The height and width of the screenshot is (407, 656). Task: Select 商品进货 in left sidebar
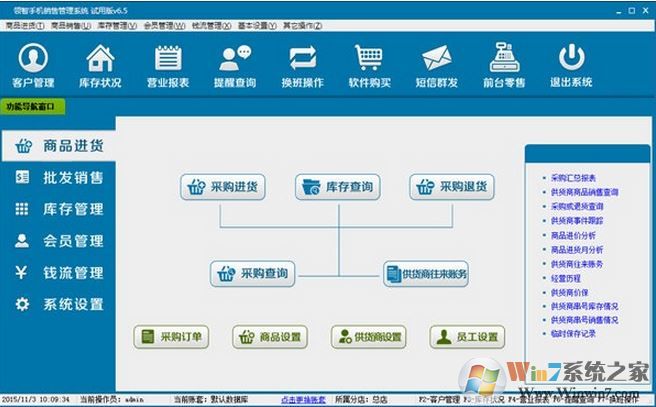(59, 146)
